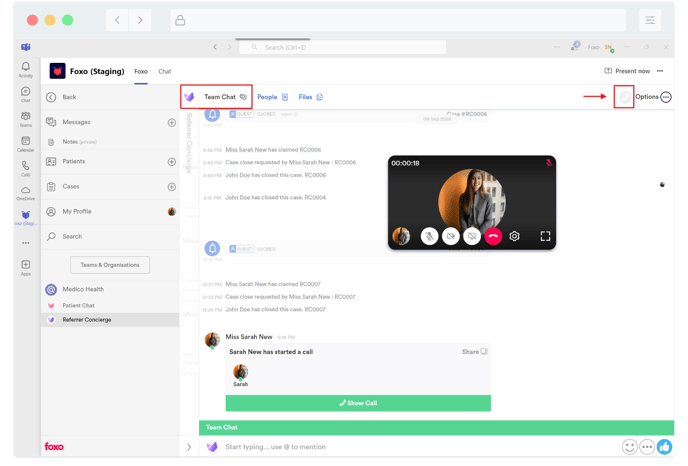Viewport: 688px width, 466px height.
Task: Go Back in Foxo menu
Action: [110, 97]
